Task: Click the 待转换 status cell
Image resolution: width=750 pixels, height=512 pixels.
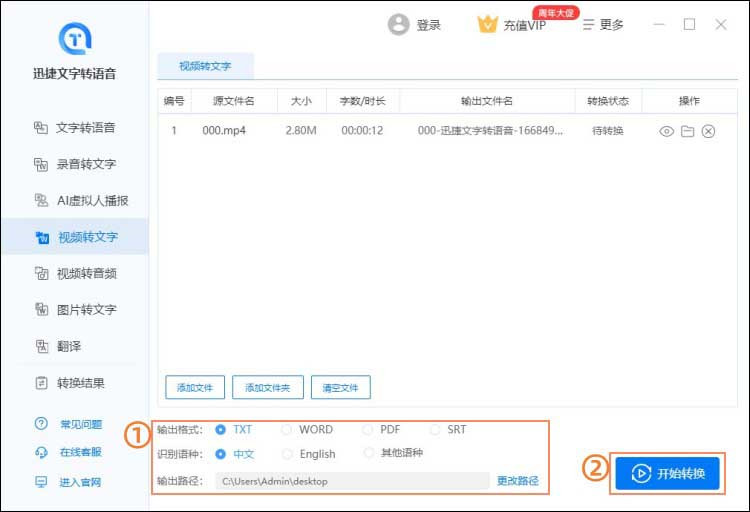Action: [x=608, y=131]
